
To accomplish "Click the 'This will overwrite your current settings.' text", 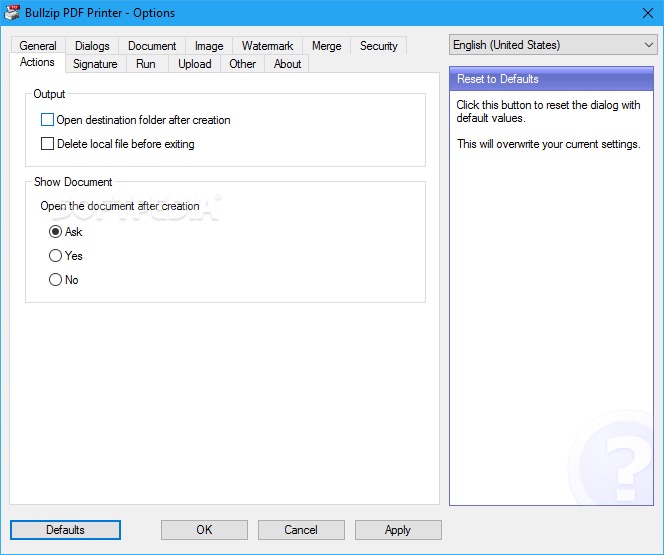I will pos(548,144).
